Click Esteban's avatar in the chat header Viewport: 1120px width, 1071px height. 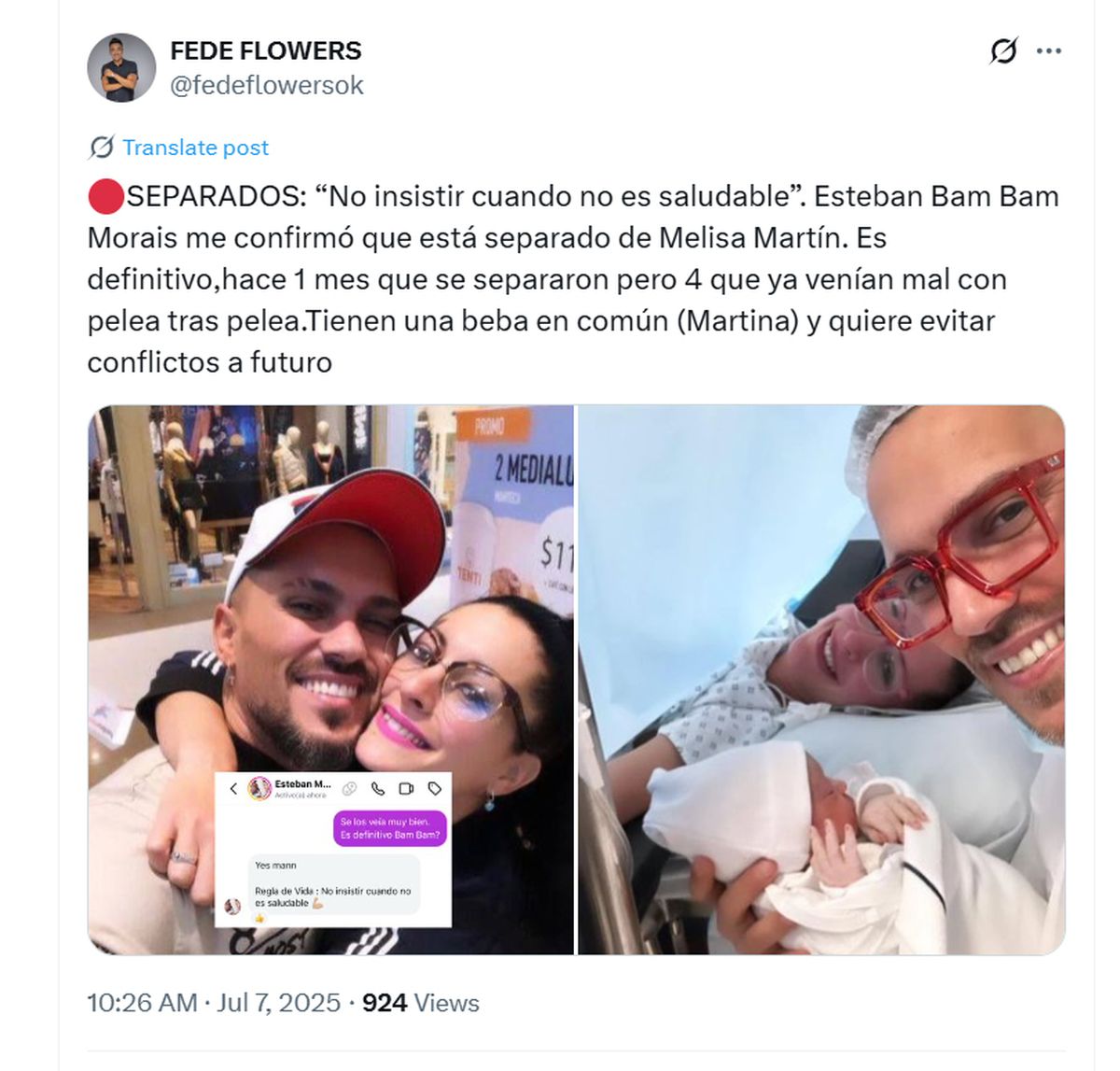[259, 789]
